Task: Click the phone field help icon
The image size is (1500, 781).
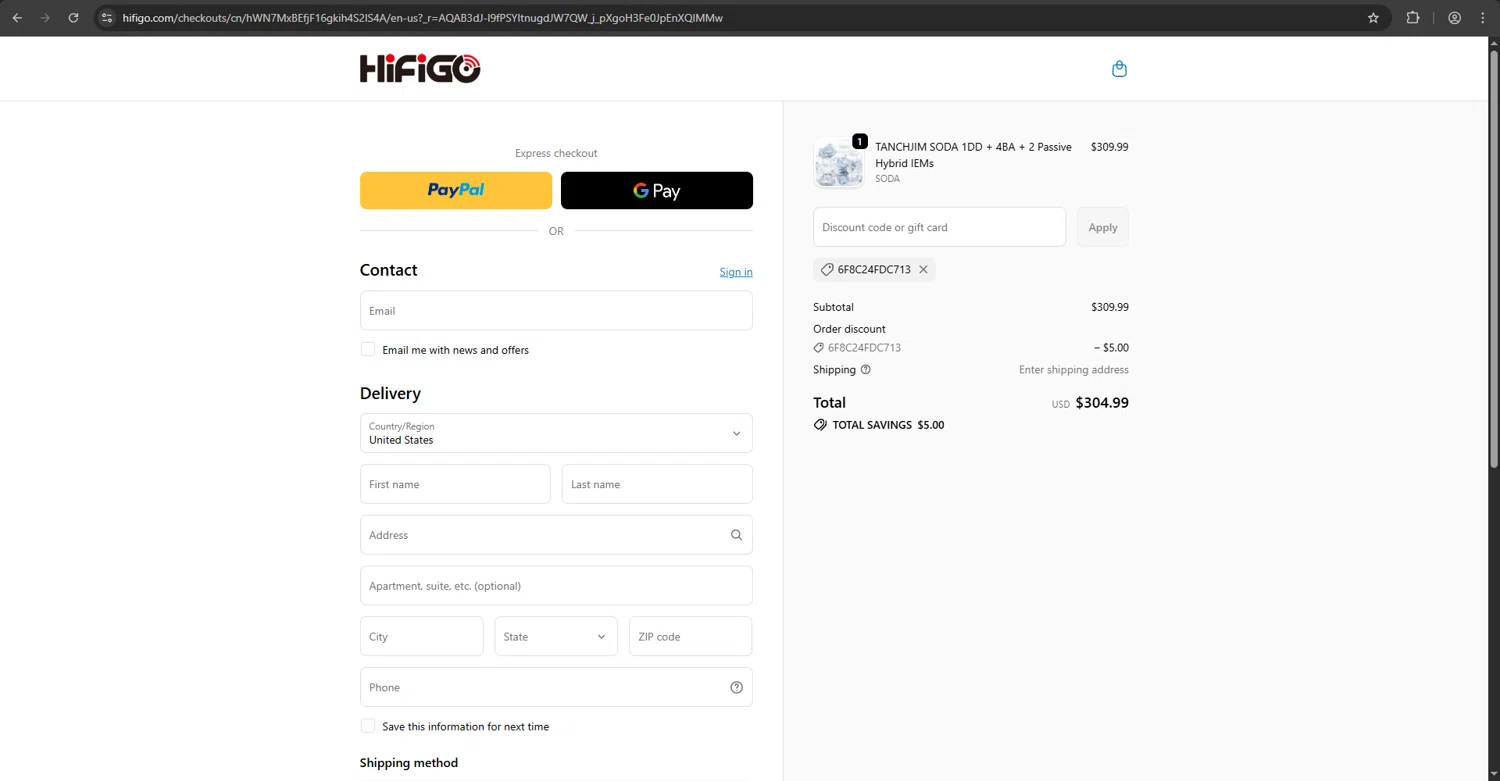Action: point(736,687)
